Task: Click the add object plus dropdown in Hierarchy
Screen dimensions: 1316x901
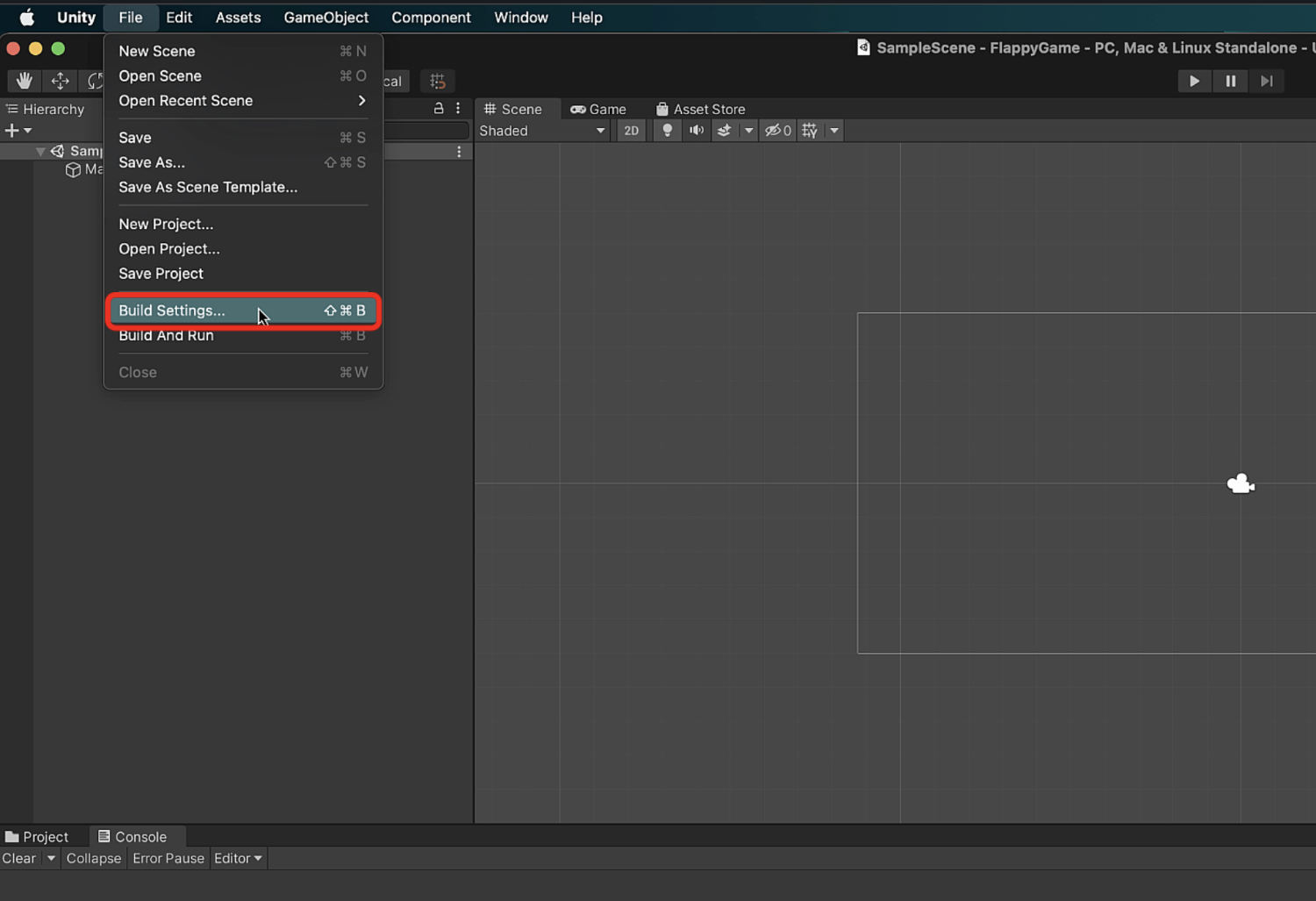Action: 18,131
